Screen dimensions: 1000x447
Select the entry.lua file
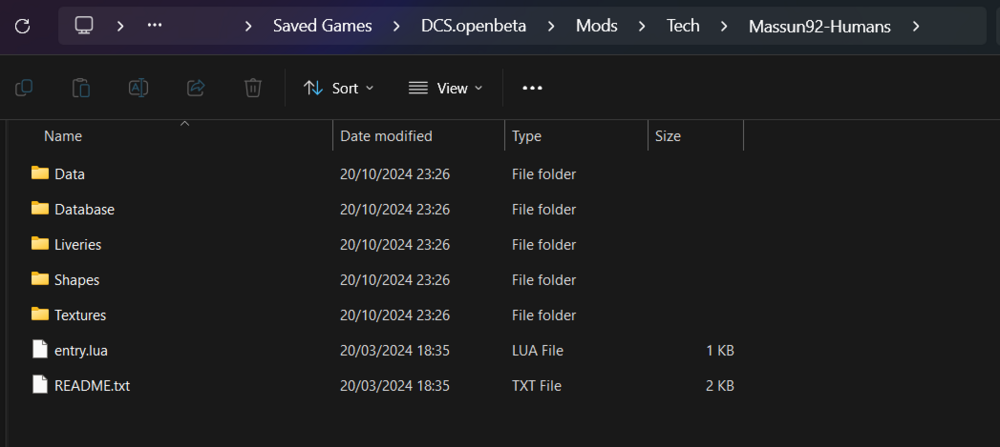(x=80, y=350)
